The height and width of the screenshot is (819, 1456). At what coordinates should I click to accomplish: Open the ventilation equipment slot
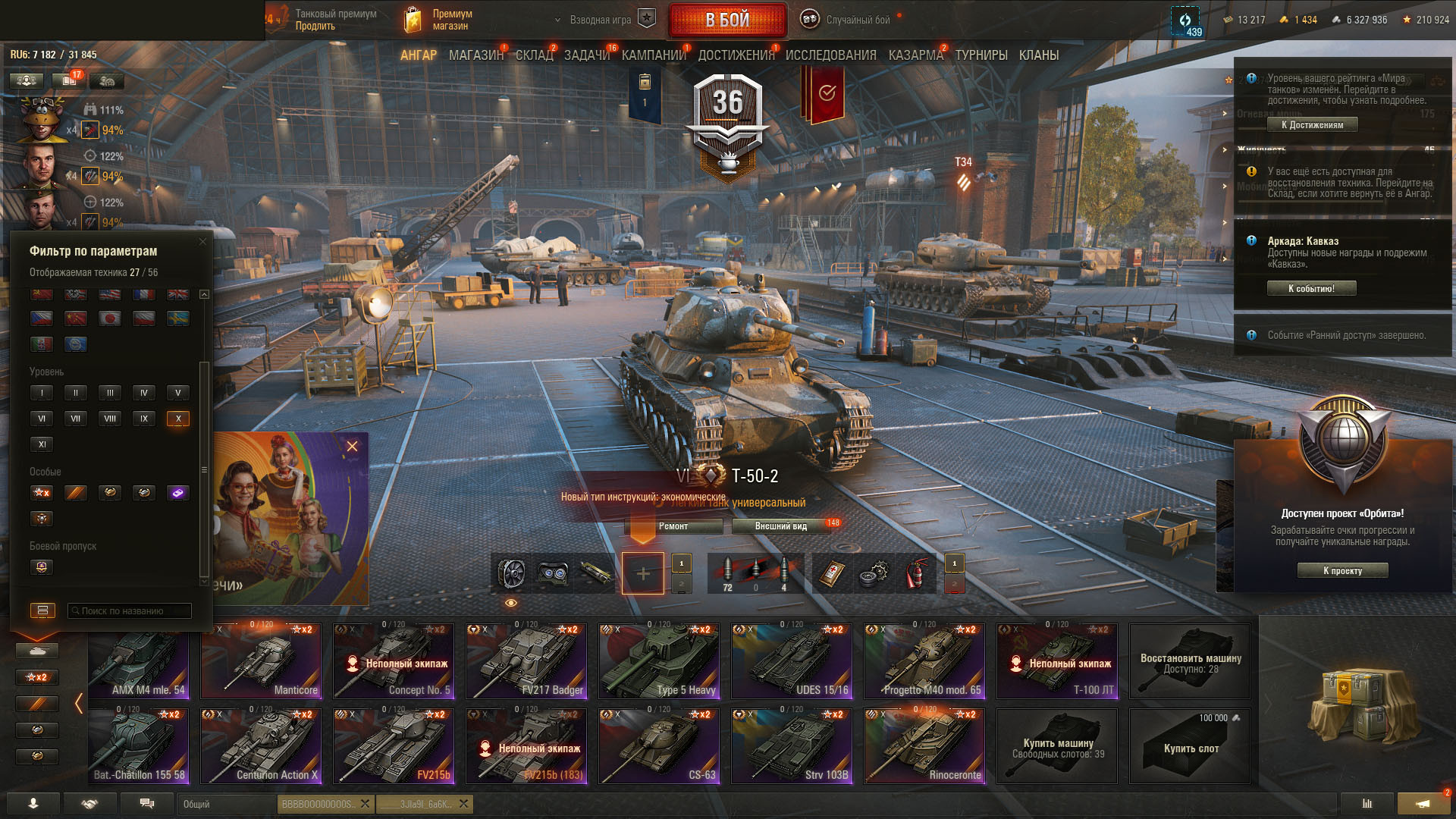click(512, 573)
